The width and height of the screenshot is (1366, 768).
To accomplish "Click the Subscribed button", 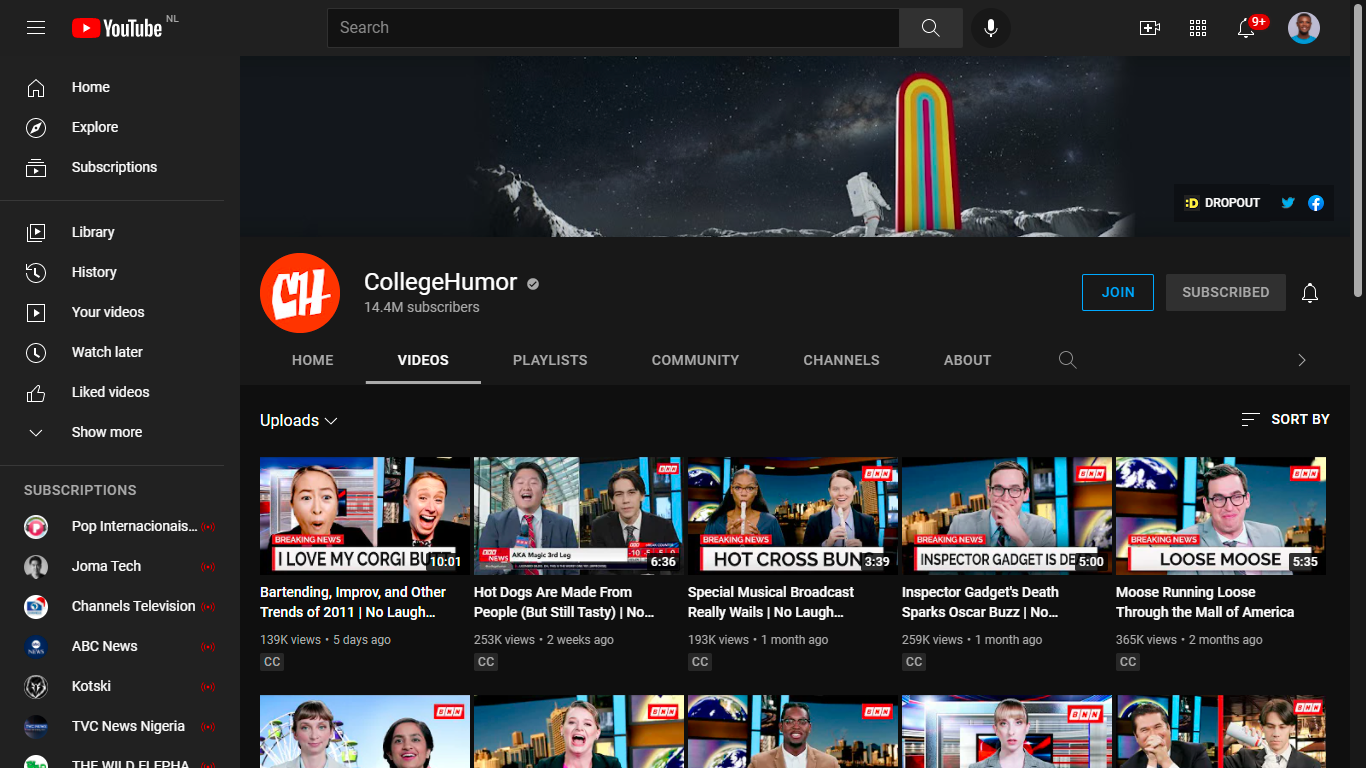I will point(1226,293).
